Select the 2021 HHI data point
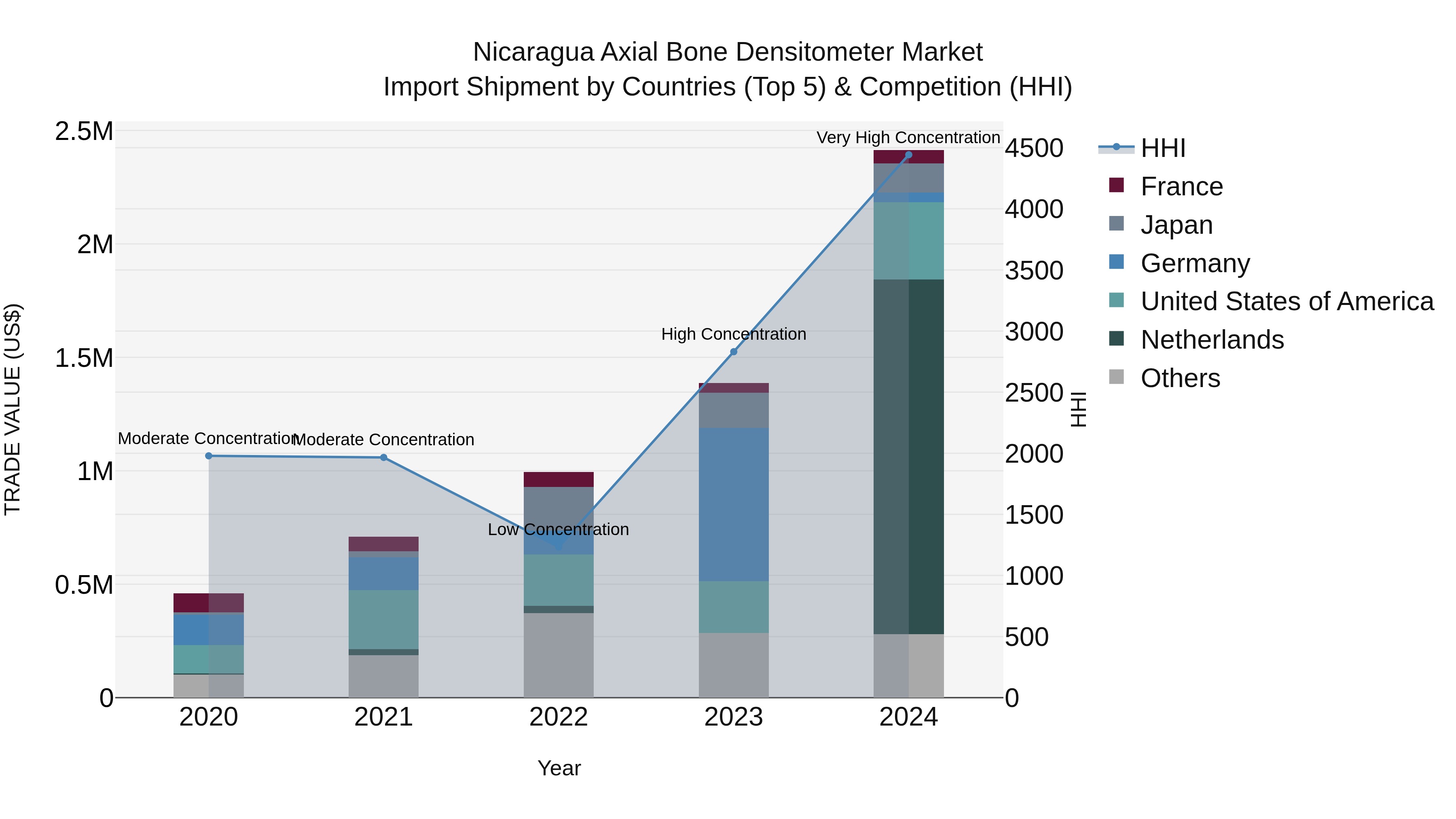The height and width of the screenshot is (819, 1456). pos(384,457)
